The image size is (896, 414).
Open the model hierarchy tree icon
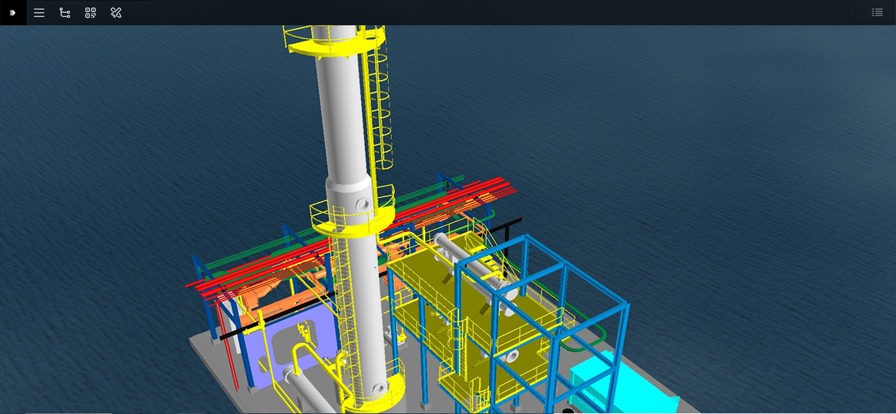[65, 13]
